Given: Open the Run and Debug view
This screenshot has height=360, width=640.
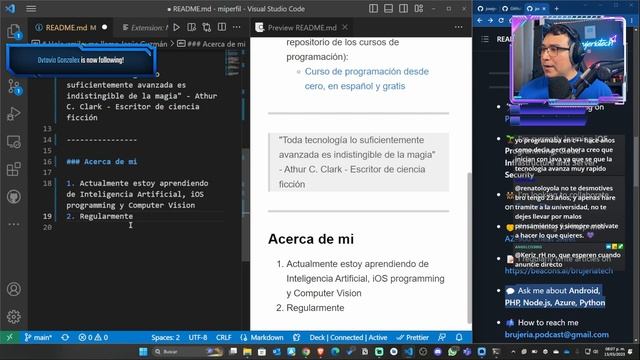Looking at the screenshot, I should coord(14,114).
